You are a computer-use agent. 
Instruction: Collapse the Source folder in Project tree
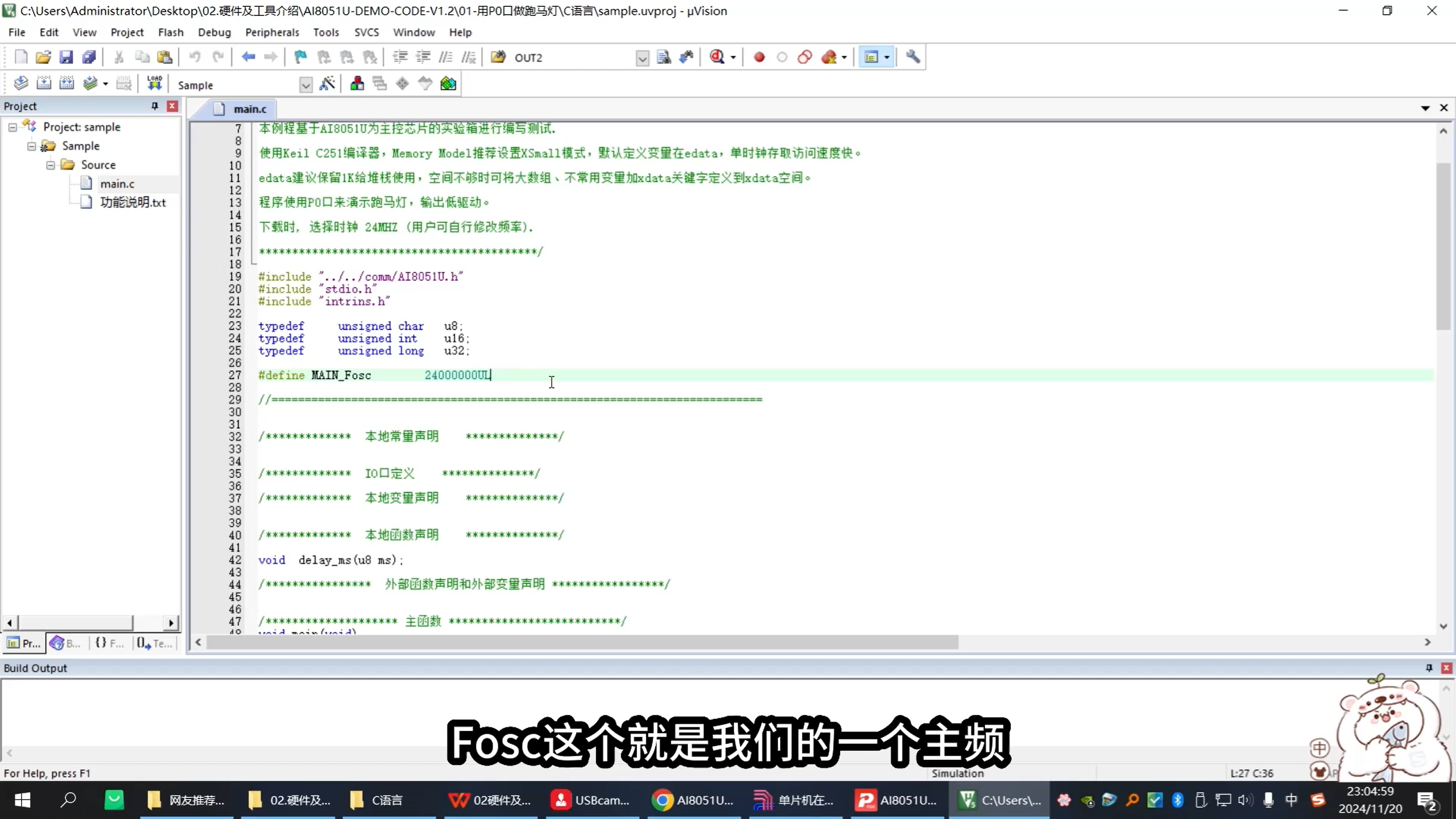pyautogui.click(x=51, y=165)
